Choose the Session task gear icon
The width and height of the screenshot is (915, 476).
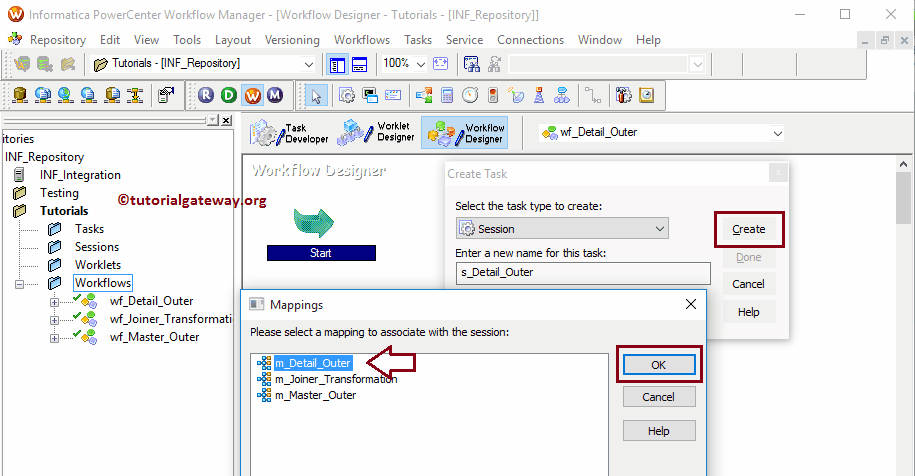point(347,95)
